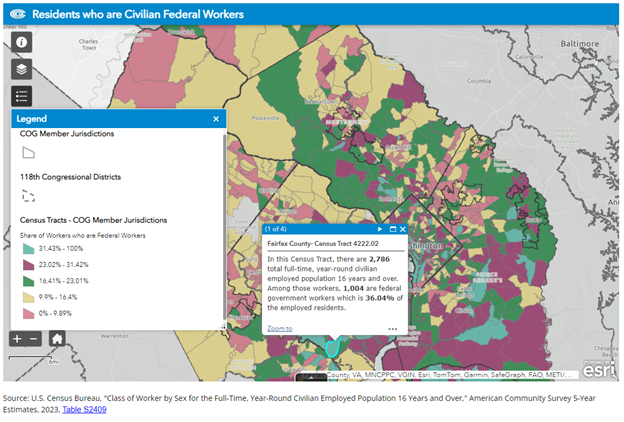Click the app logo in title bar
The image size is (624, 422).
(17, 15)
